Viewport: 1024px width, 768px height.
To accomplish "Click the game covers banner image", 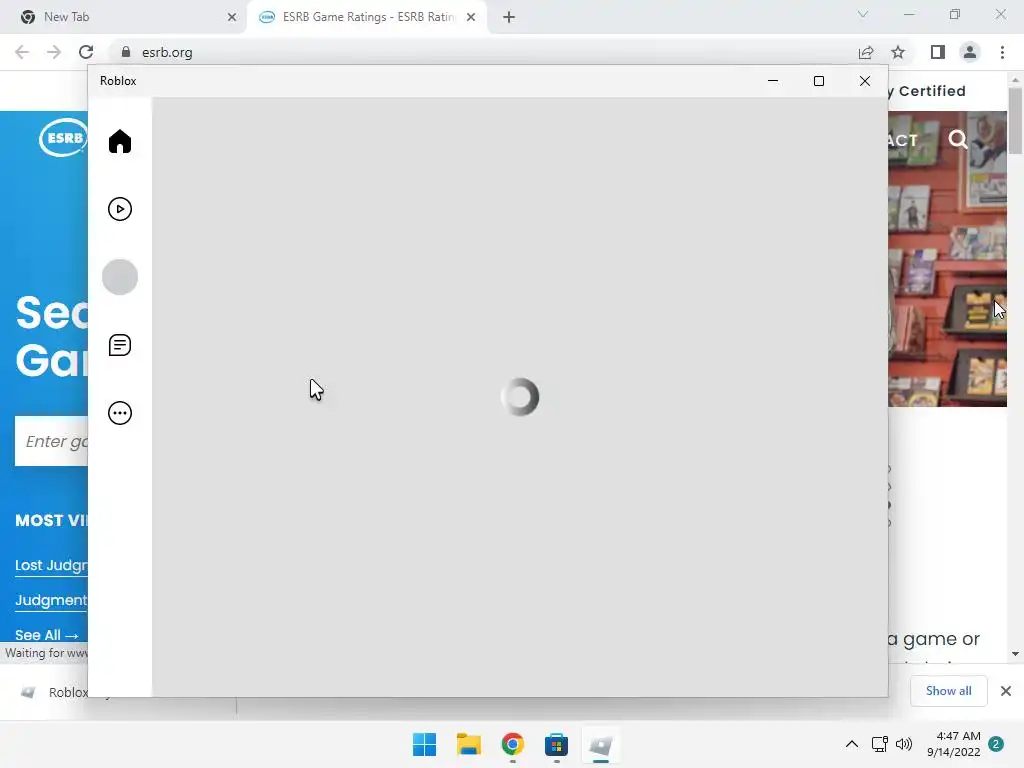I will click(947, 259).
